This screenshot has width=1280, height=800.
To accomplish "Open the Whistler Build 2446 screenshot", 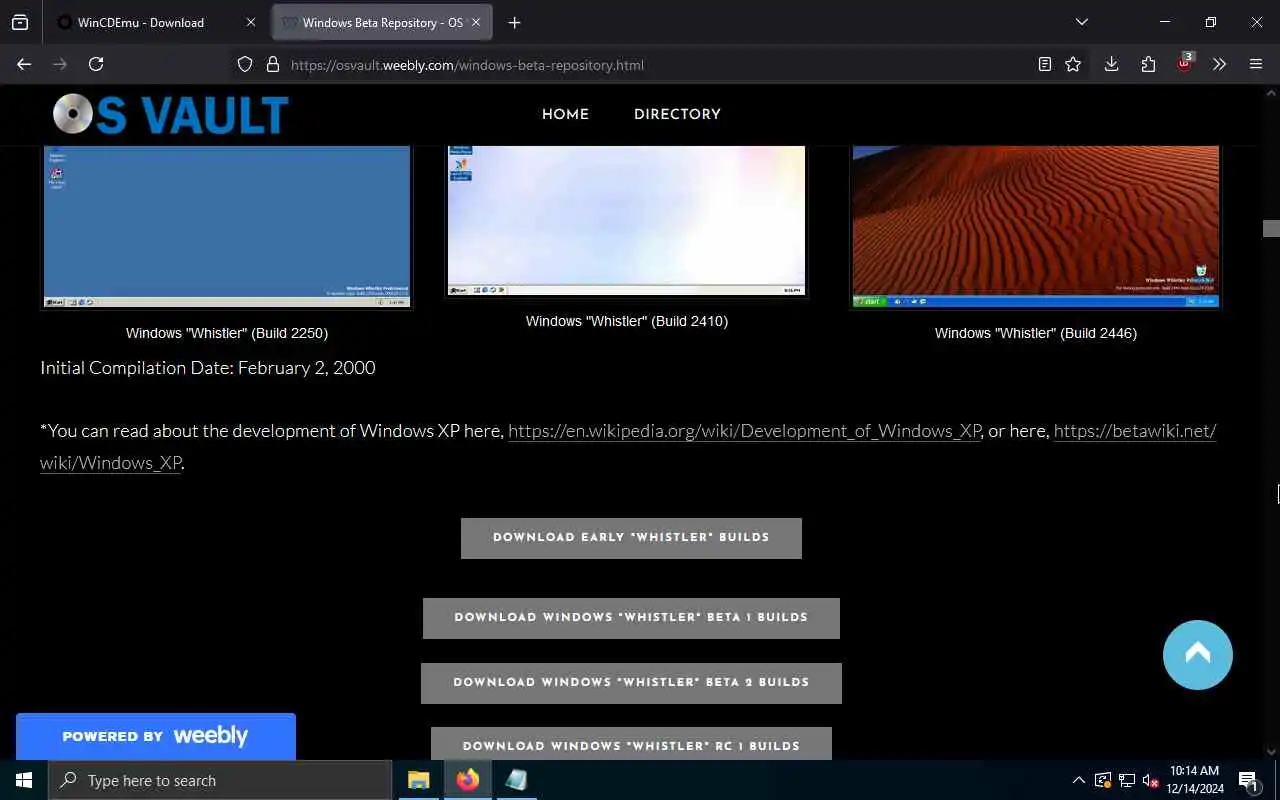I will 1035,227.
